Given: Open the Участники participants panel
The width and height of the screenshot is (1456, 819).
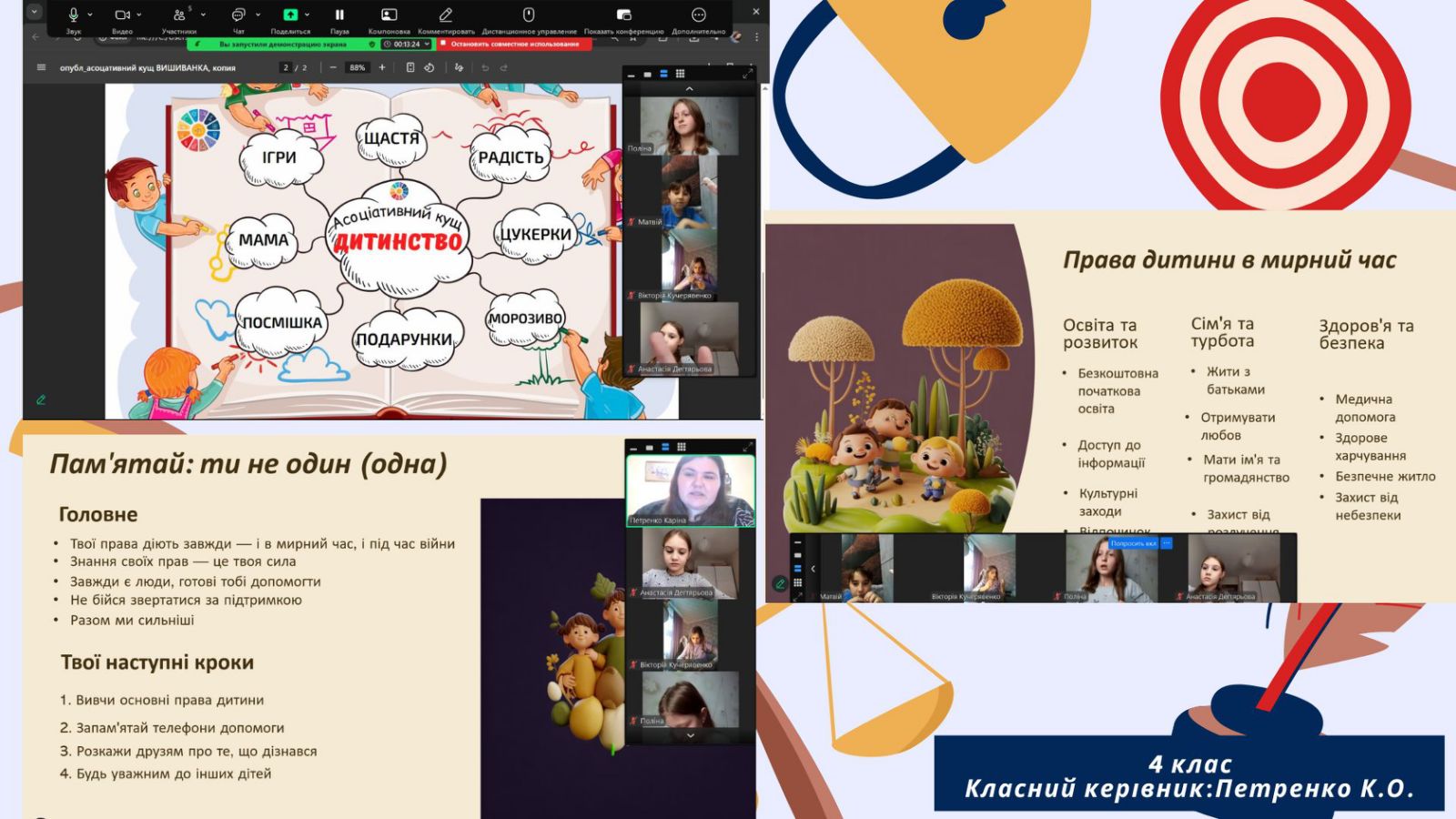Looking at the screenshot, I should 179,15.
